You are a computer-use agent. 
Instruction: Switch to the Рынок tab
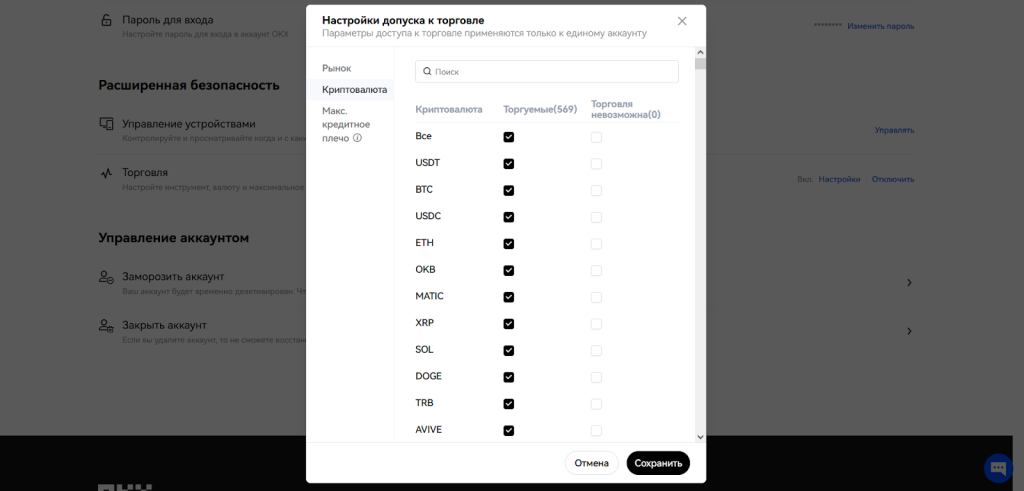point(337,68)
